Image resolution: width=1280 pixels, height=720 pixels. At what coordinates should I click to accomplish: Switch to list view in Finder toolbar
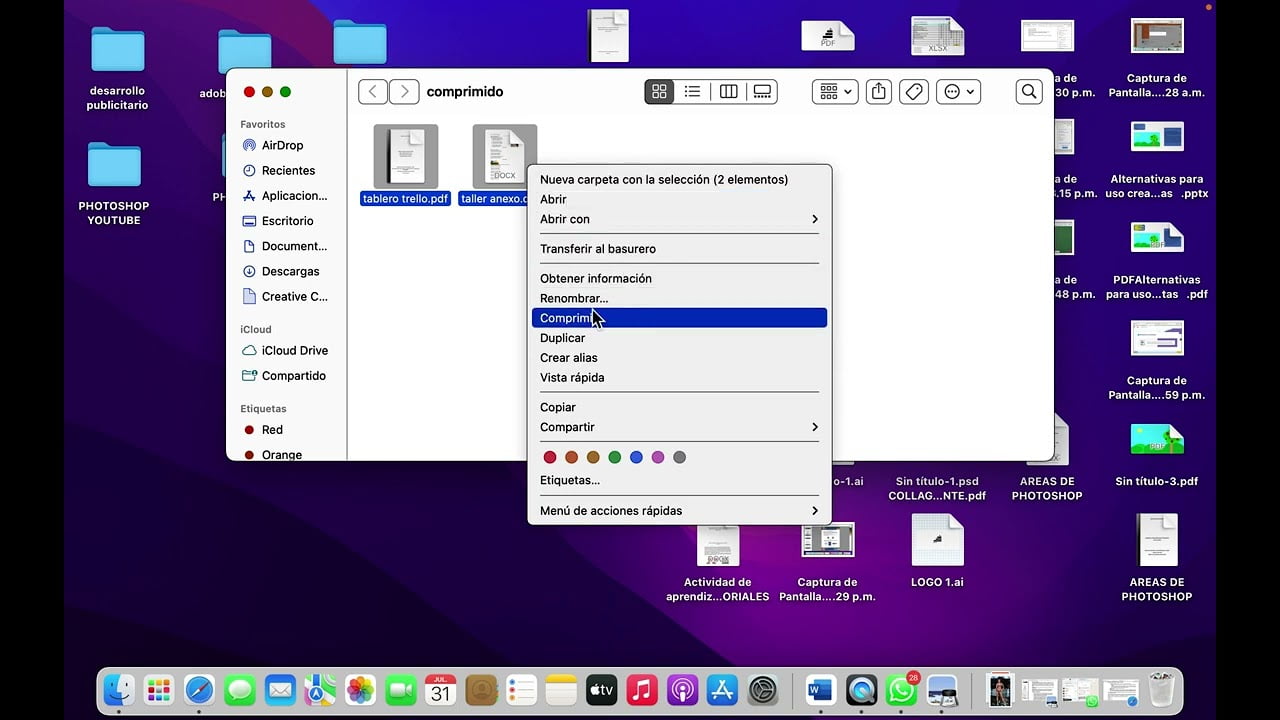(x=693, y=91)
